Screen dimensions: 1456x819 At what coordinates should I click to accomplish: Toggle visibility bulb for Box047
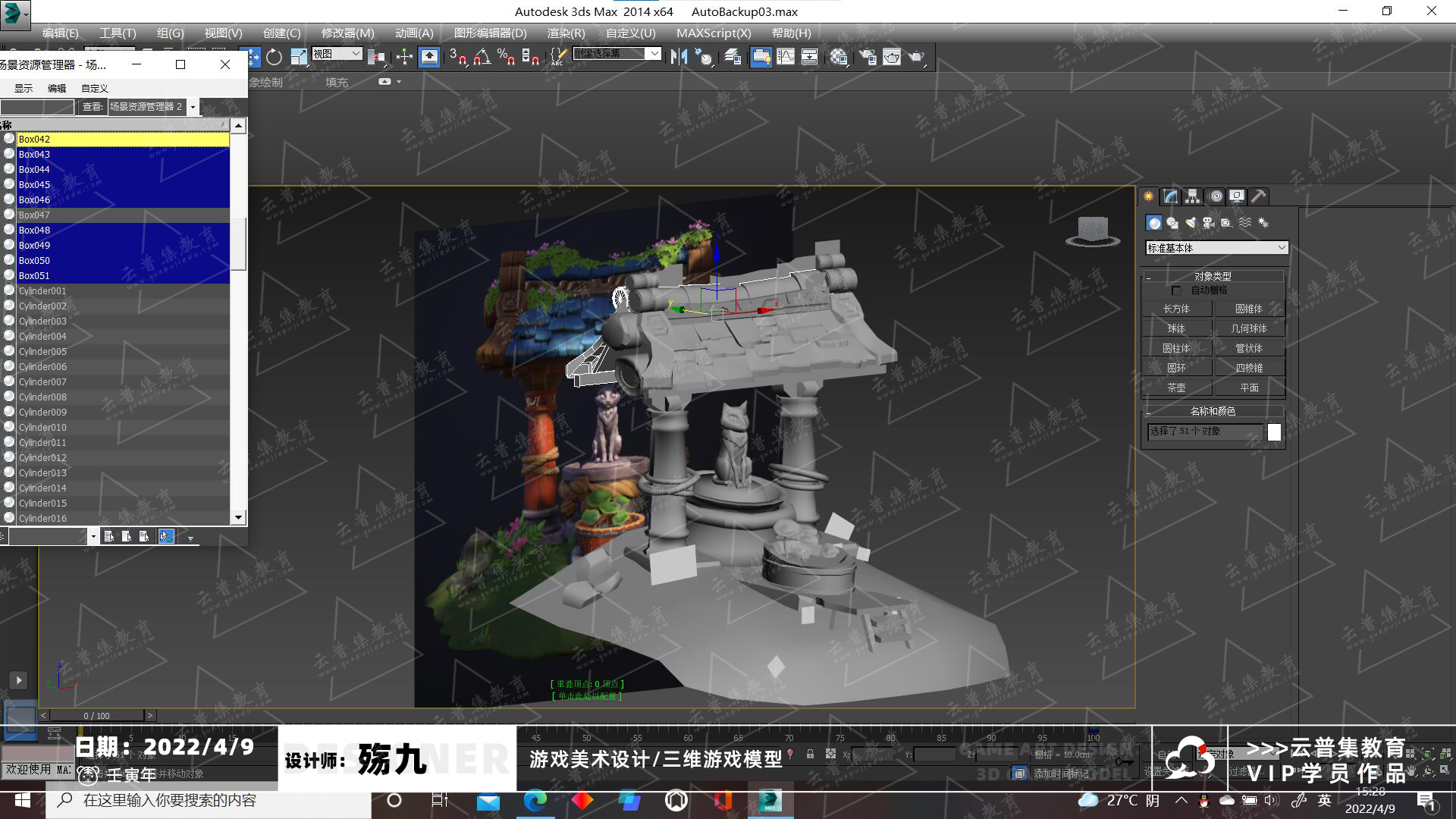point(9,215)
